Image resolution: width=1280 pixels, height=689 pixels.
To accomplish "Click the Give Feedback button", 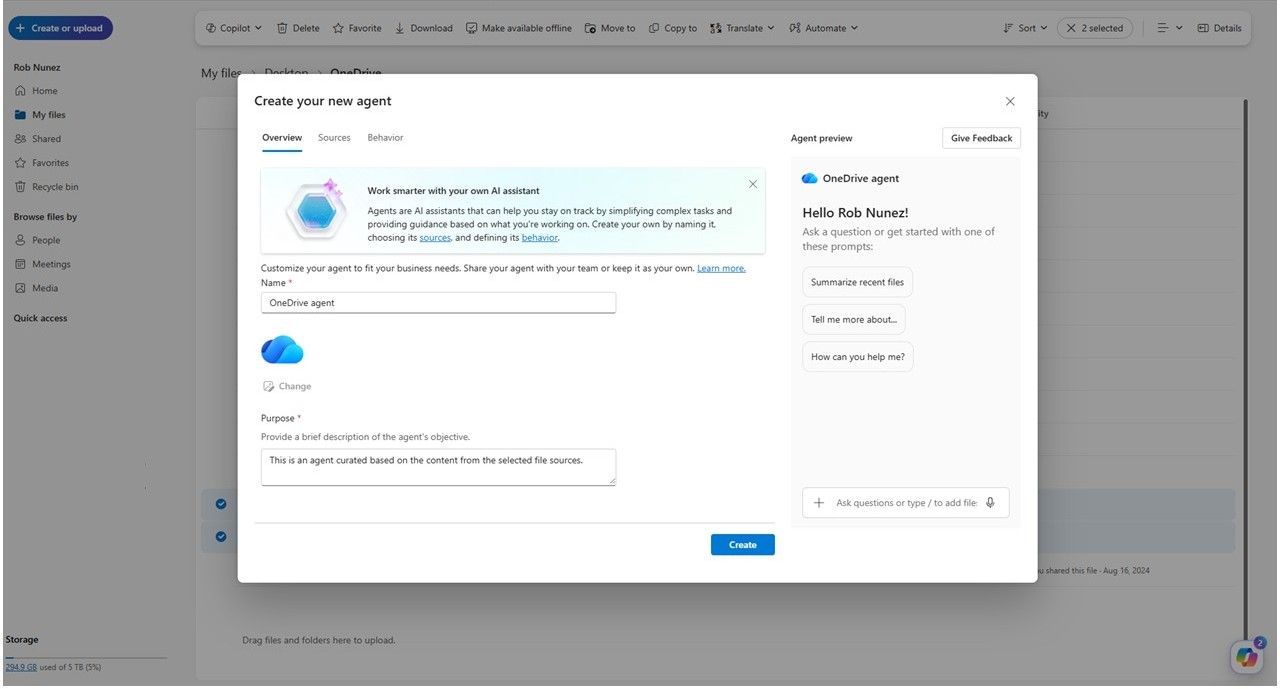I will click(x=981, y=138).
